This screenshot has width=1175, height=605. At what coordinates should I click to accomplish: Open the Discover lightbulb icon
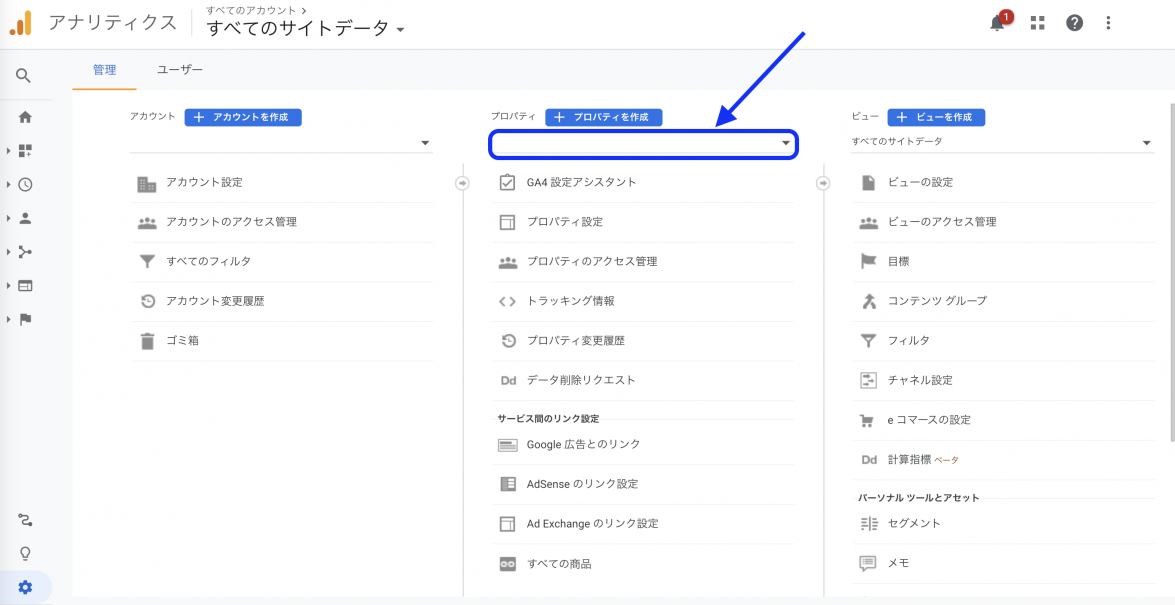[x=25, y=553]
